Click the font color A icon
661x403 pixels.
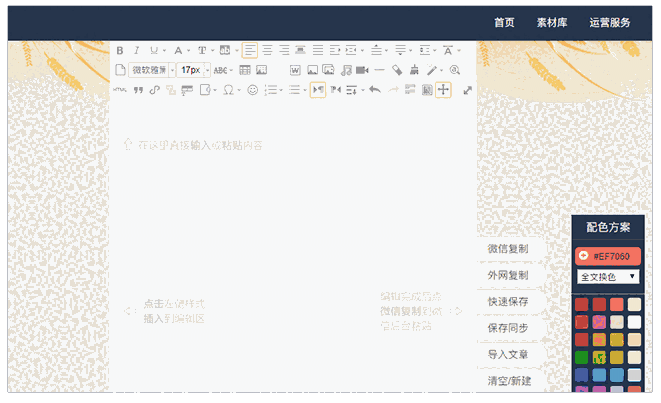click(x=178, y=51)
